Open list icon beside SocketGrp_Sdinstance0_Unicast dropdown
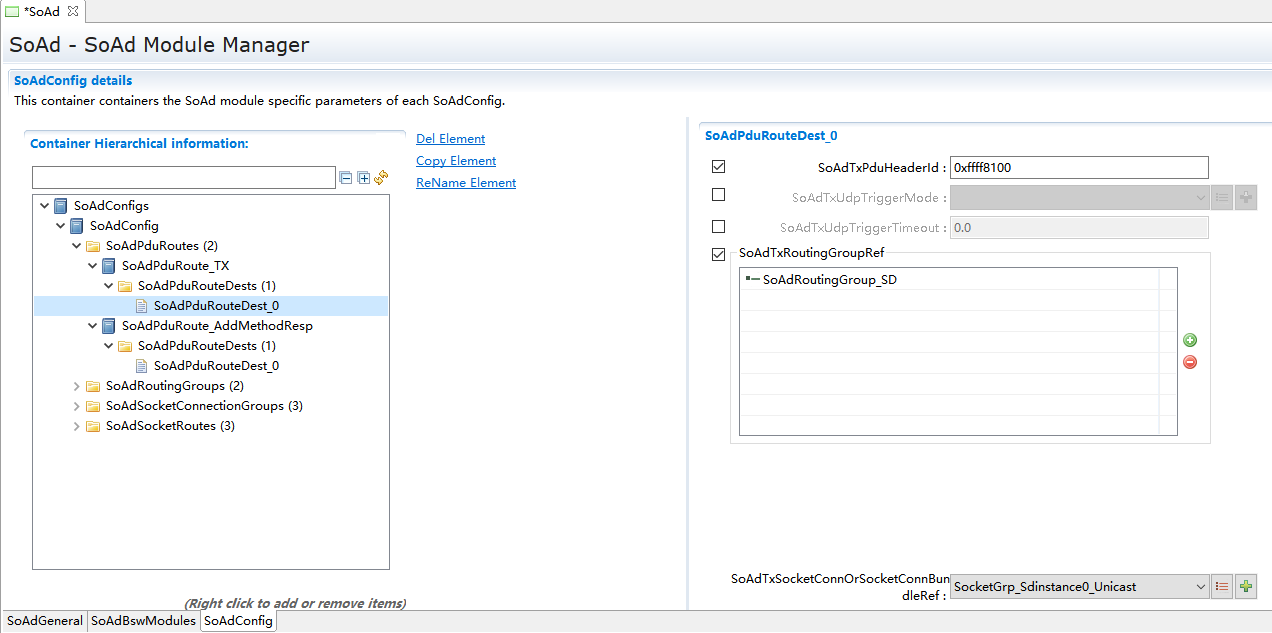Image resolution: width=1272 pixels, height=633 pixels. coord(1222,587)
